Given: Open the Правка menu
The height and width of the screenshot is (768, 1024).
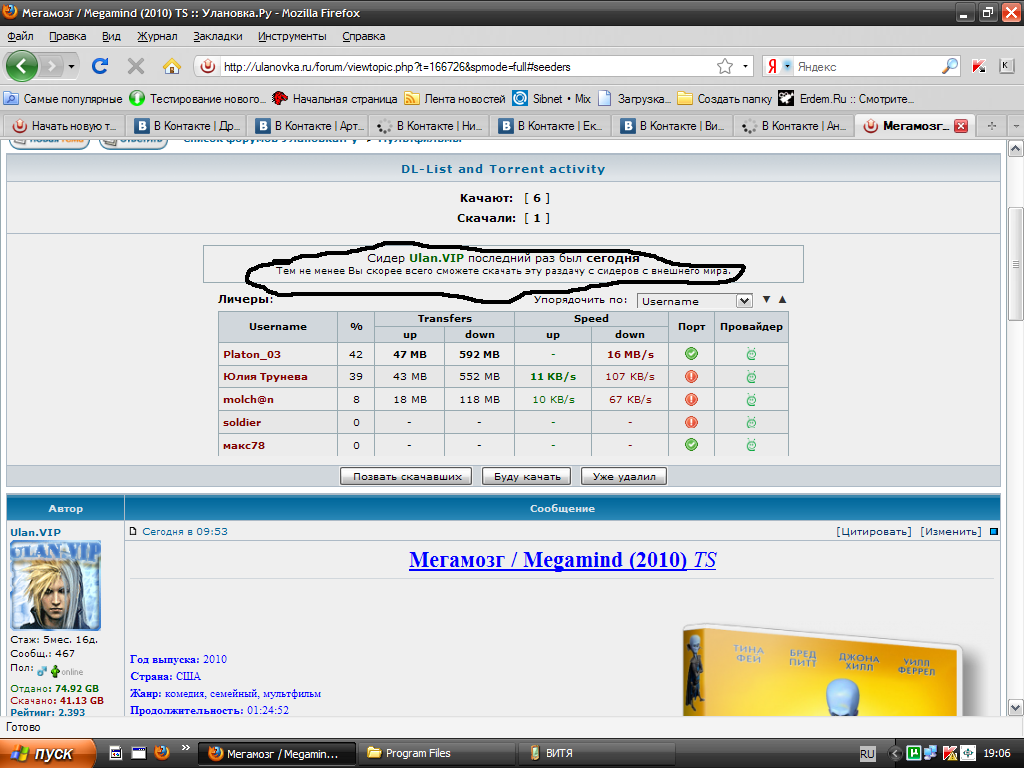Looking at the screenshot, I should [x=68, y=37].
